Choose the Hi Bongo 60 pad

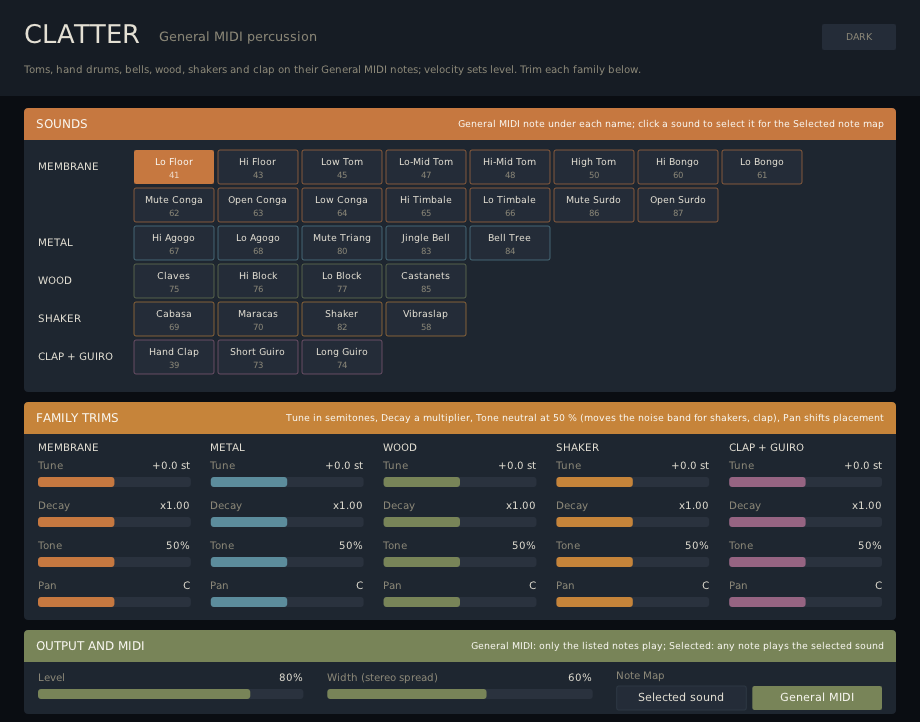click(678, 167)
